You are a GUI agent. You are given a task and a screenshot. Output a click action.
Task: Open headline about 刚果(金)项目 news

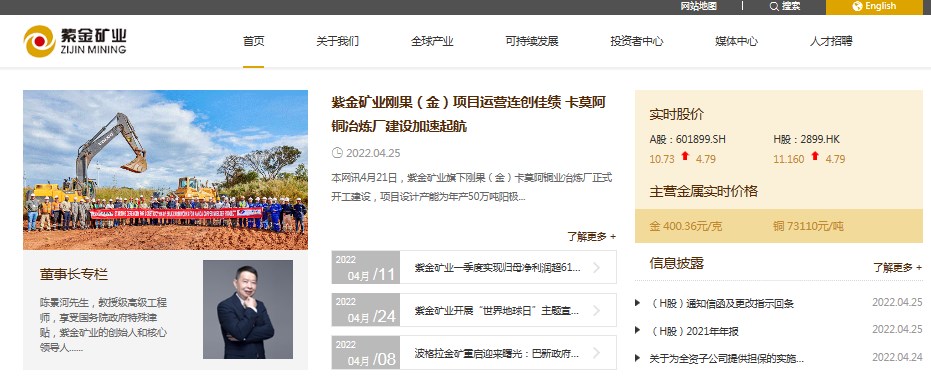point(468,114)
